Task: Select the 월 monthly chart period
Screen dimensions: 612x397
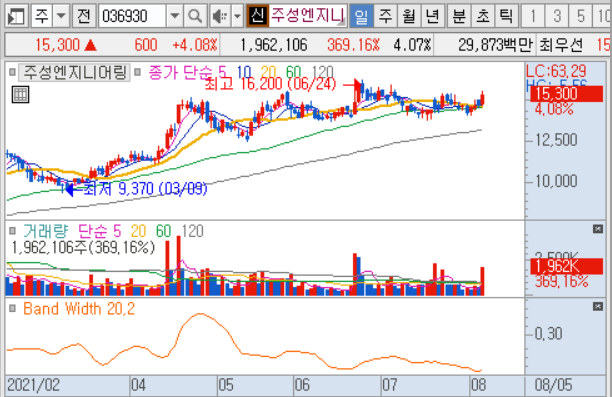Action: point(409,16)
